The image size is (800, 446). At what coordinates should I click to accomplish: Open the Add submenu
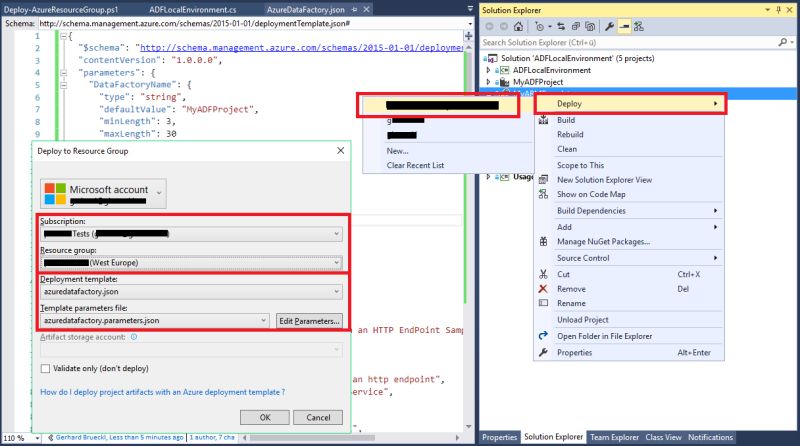(629, 227)
